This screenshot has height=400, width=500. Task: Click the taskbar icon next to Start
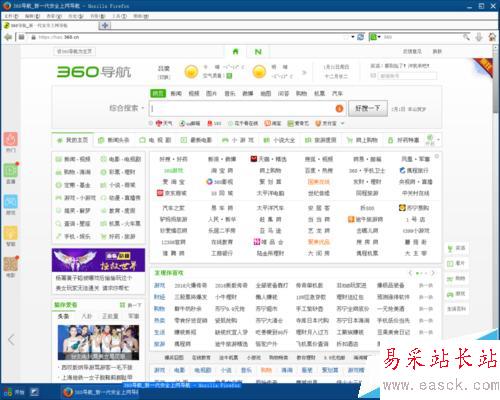click(x=35, y=392)
